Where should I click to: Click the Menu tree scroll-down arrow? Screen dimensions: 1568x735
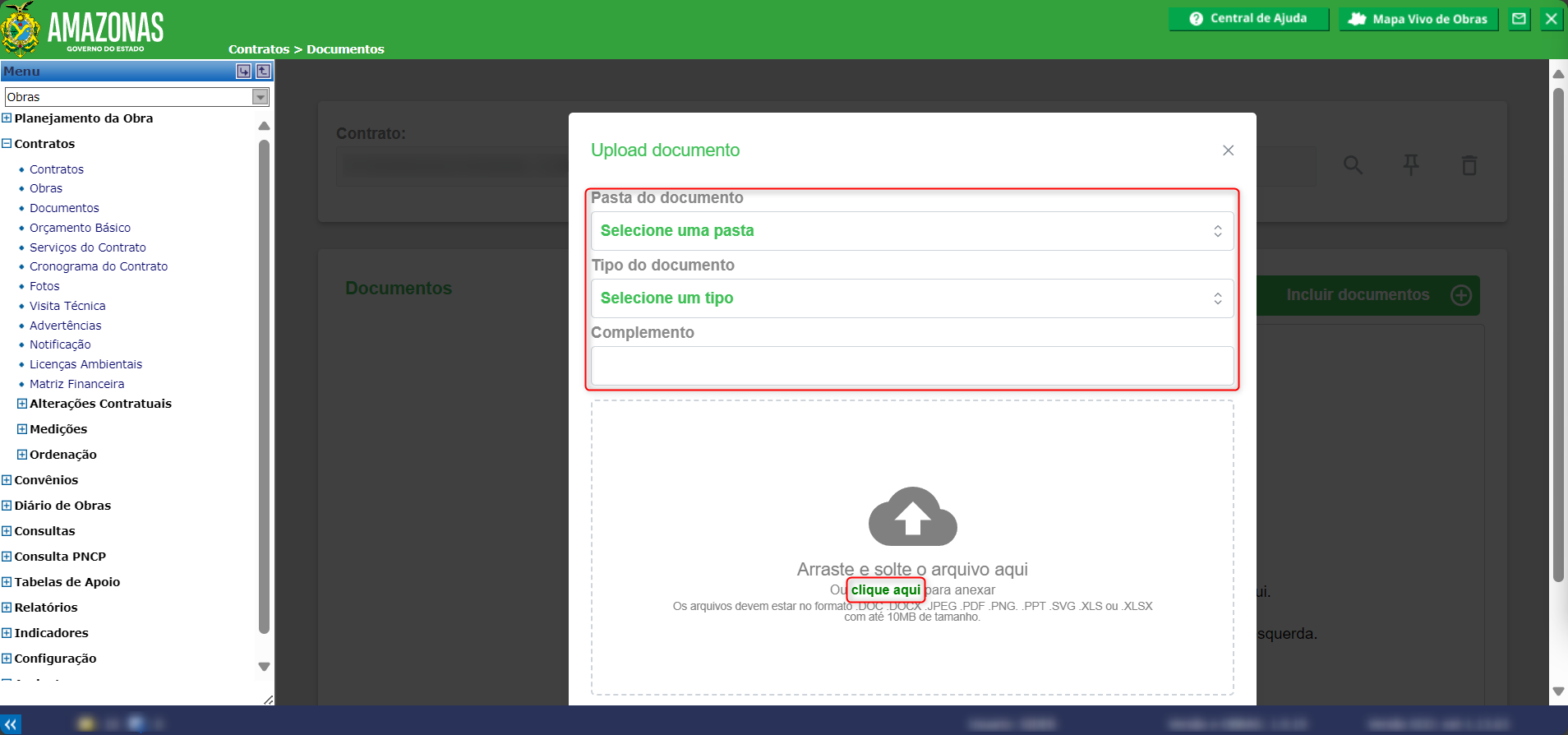click(264, 667)
